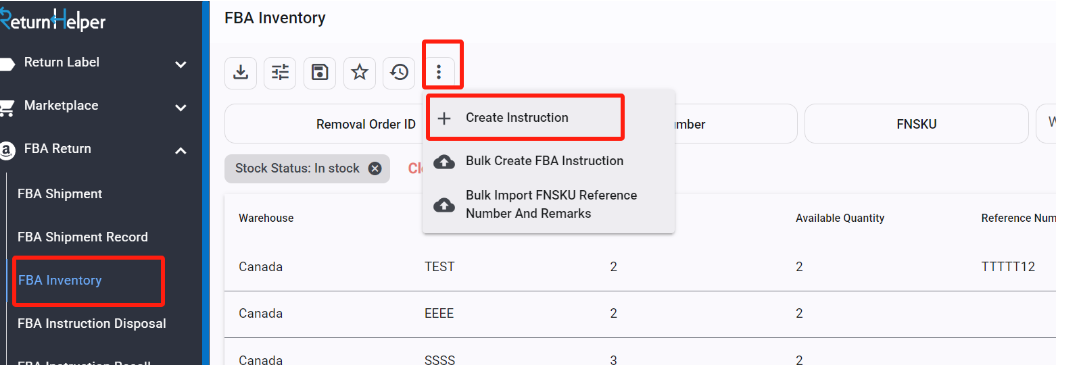Click the star favorites icon
Screen dimensions: 1069x375
[x=359, y=72]
